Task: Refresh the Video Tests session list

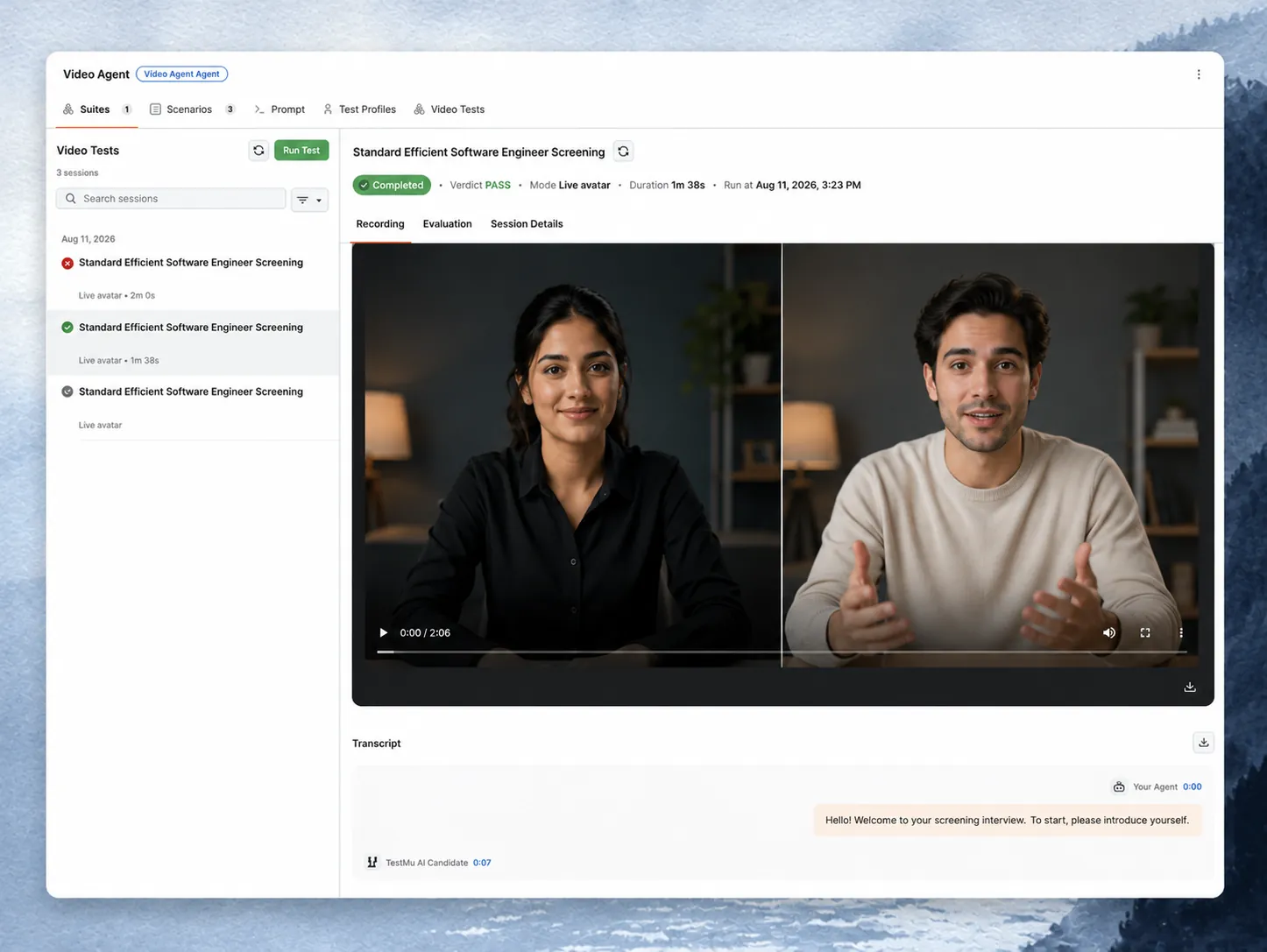Action: [x=258, y=151]
